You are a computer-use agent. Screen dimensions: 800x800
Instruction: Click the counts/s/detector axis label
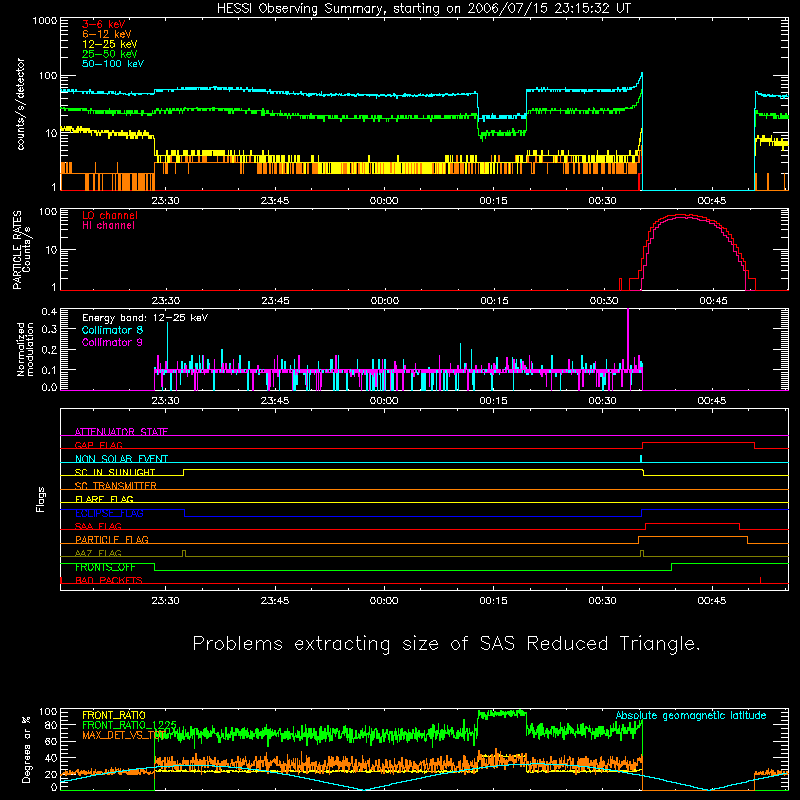pos(21,104)
